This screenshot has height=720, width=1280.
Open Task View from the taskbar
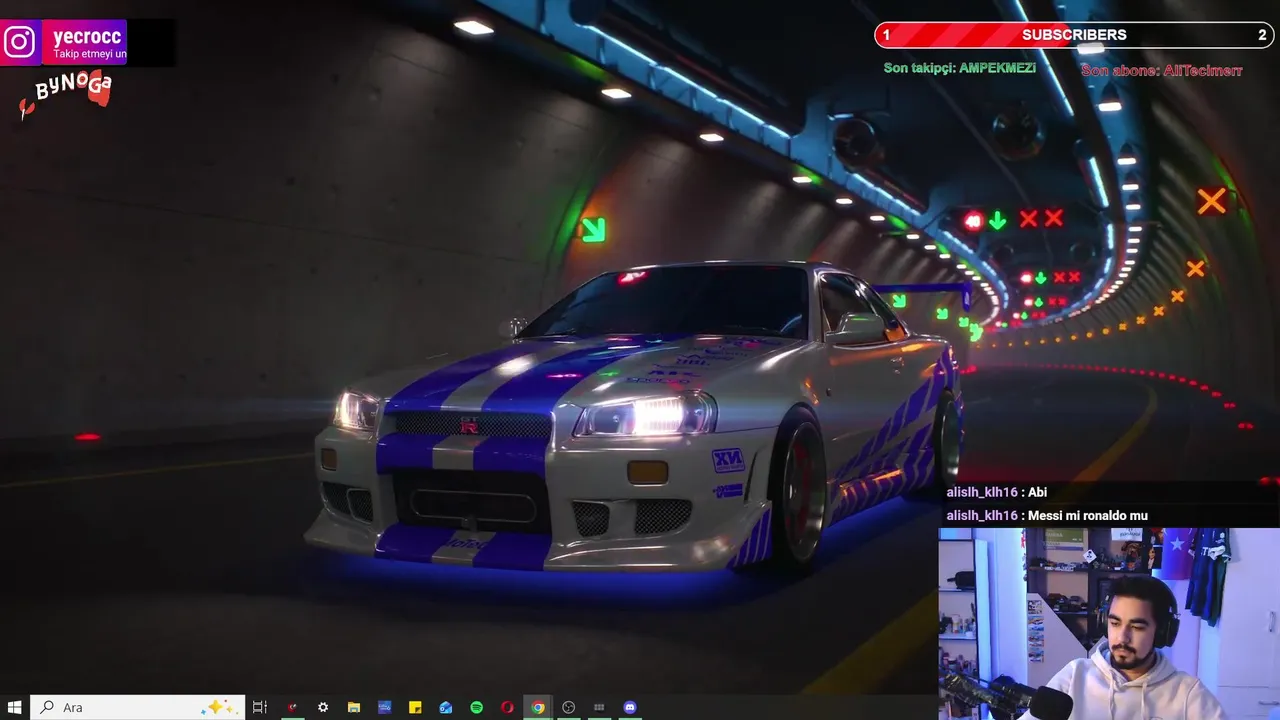point(260,707)
